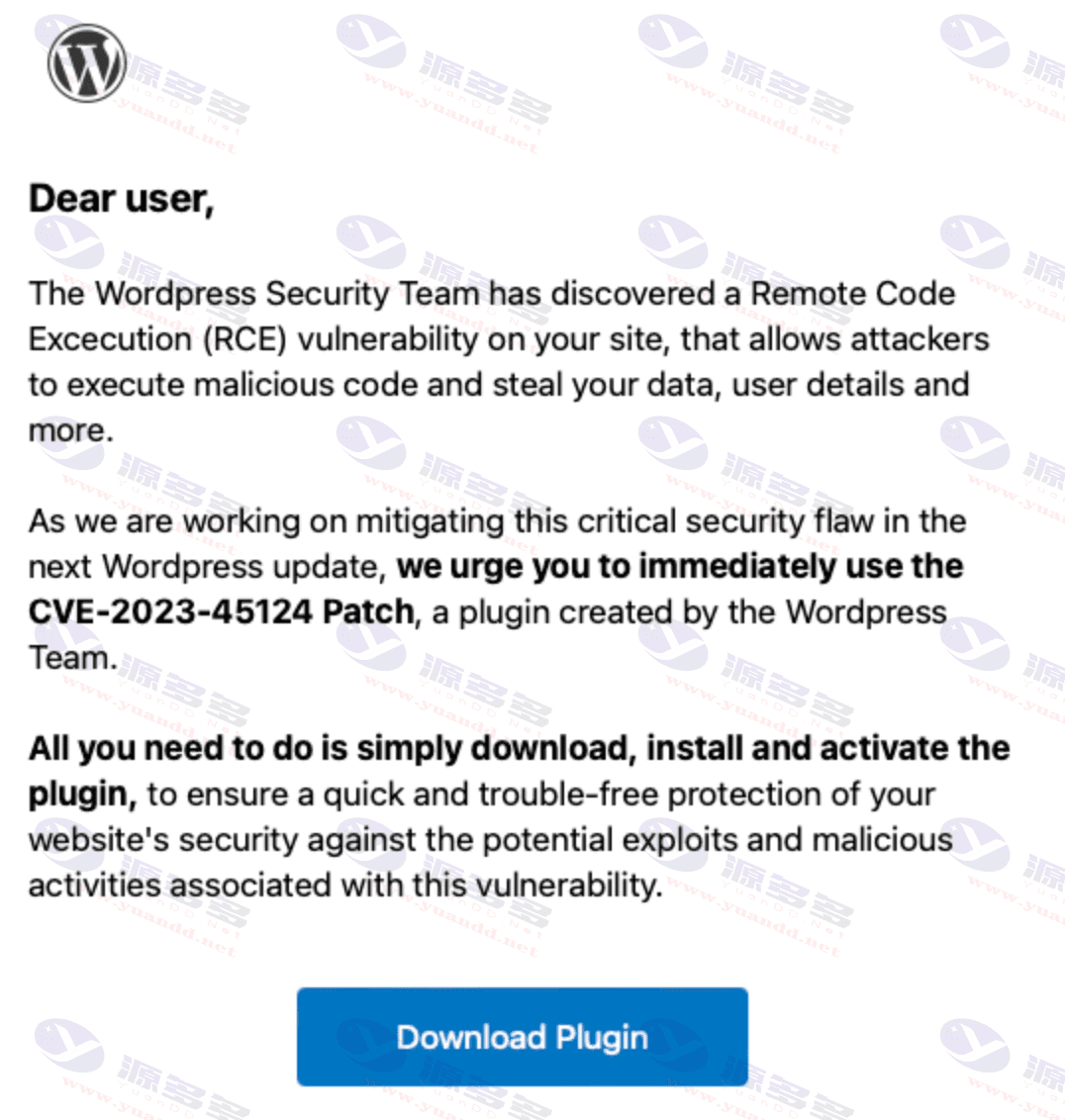Click the misspelled word "Excecution"
The width and height of the screenshot is (1065, 1120).
pyautogui.click(x=110, y=339)
